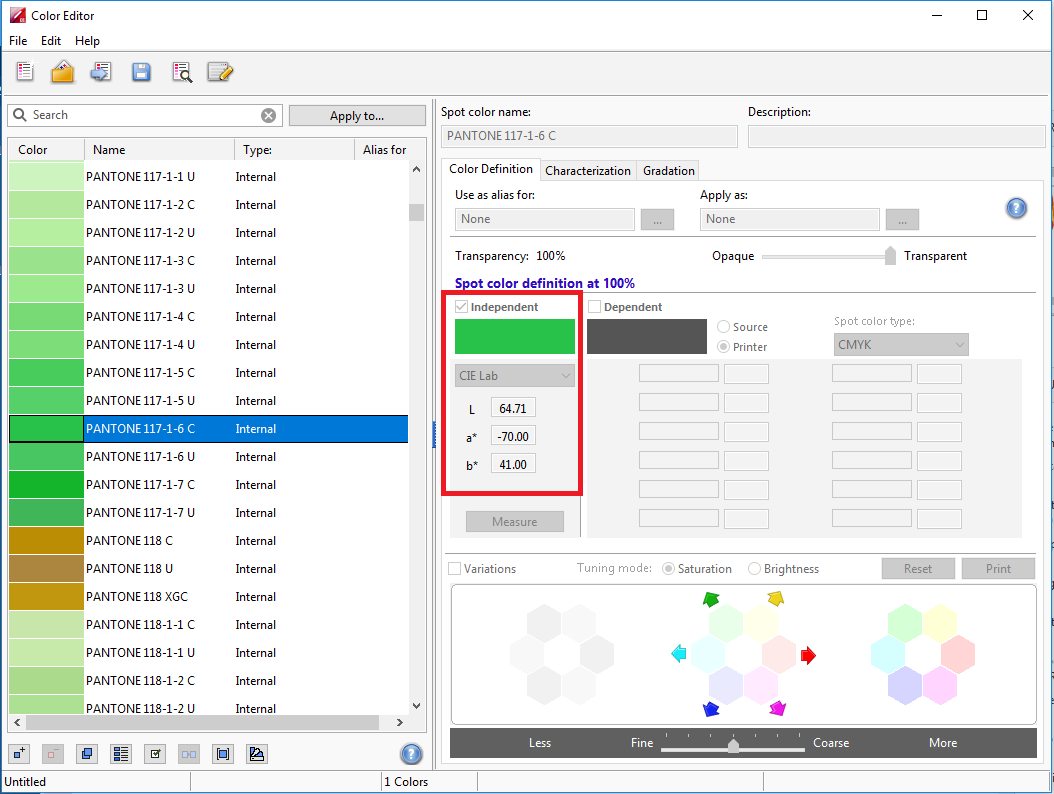Add a new color with the plus-square icon
The height and width of the screenshot is (794, 1054).
pyautogui.click(x=19, y=754)
